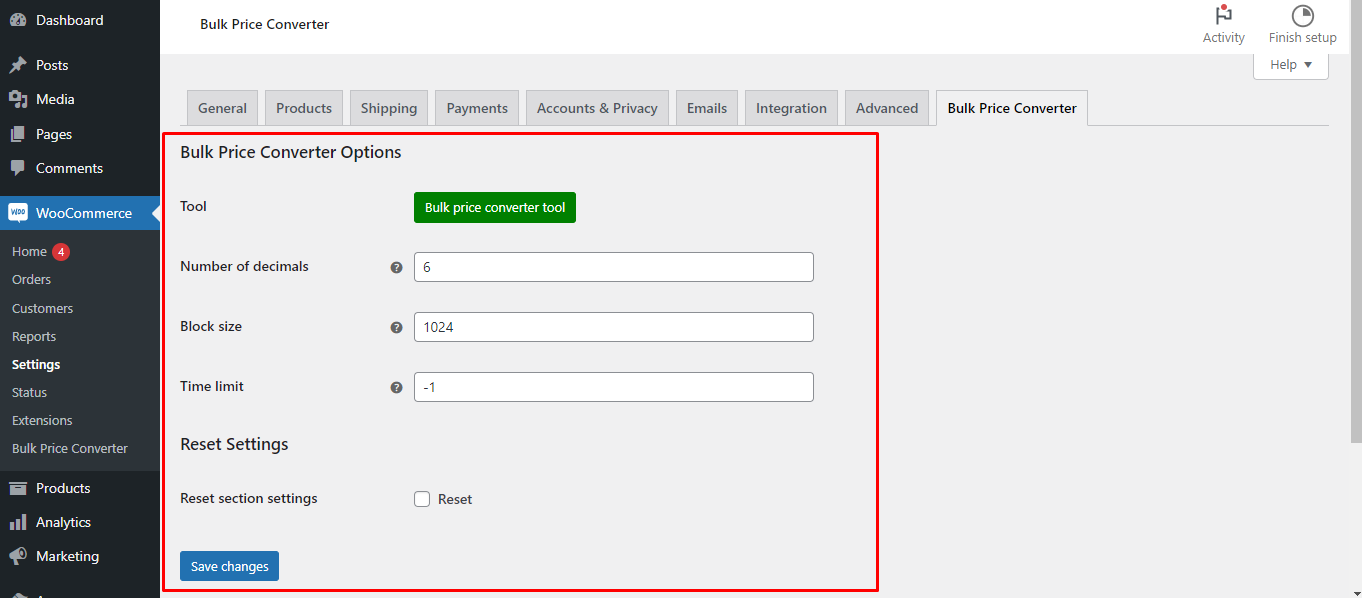
Task: Focus the Time limit input field
Action: click(614, 387)
